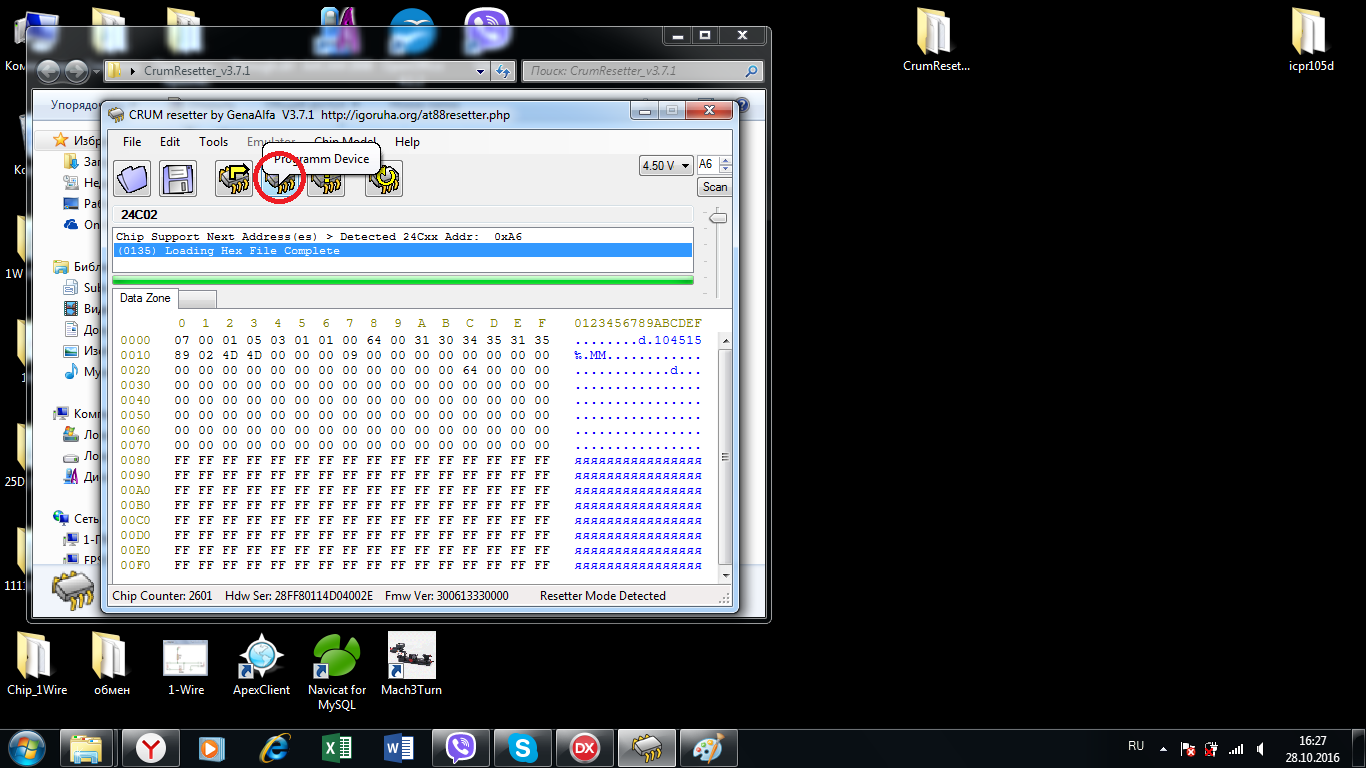Open the File menu
This screenshot has width=1366, height=768.
(x=132, y=142)
